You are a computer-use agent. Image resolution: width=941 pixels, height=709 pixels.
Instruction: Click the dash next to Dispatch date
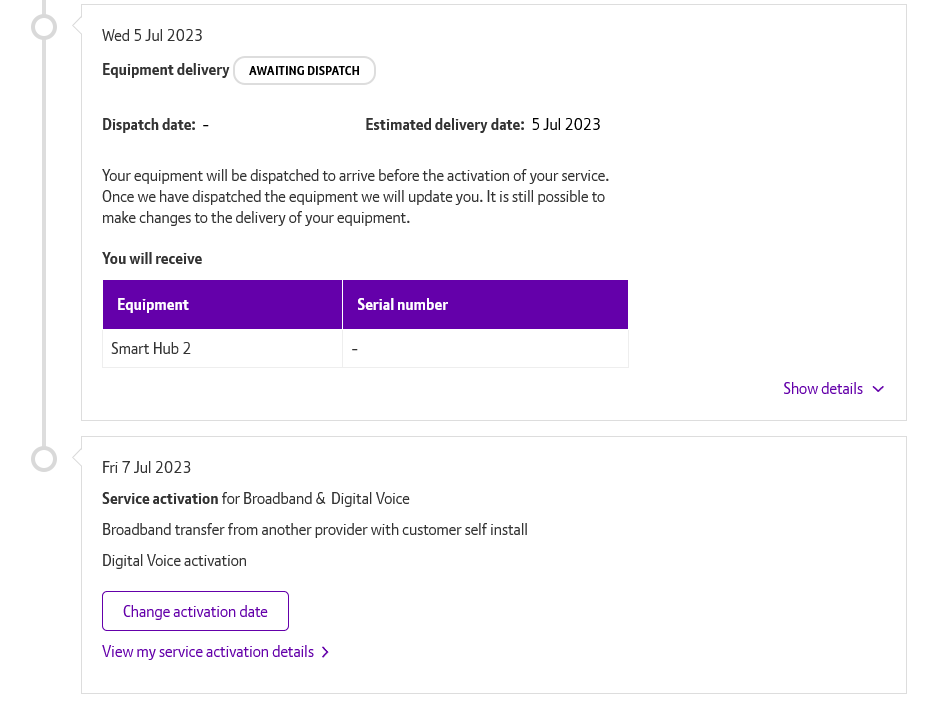(205, 125)
